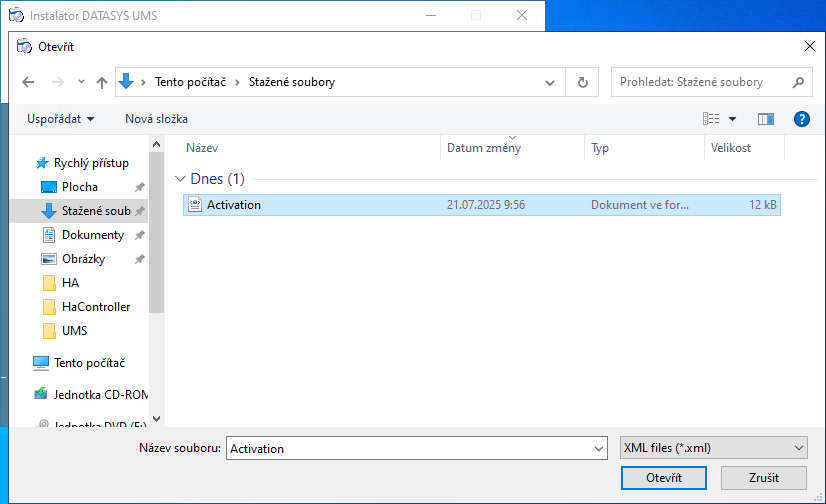Click the Rychlý přístup star icon

[x=42, y=163]
